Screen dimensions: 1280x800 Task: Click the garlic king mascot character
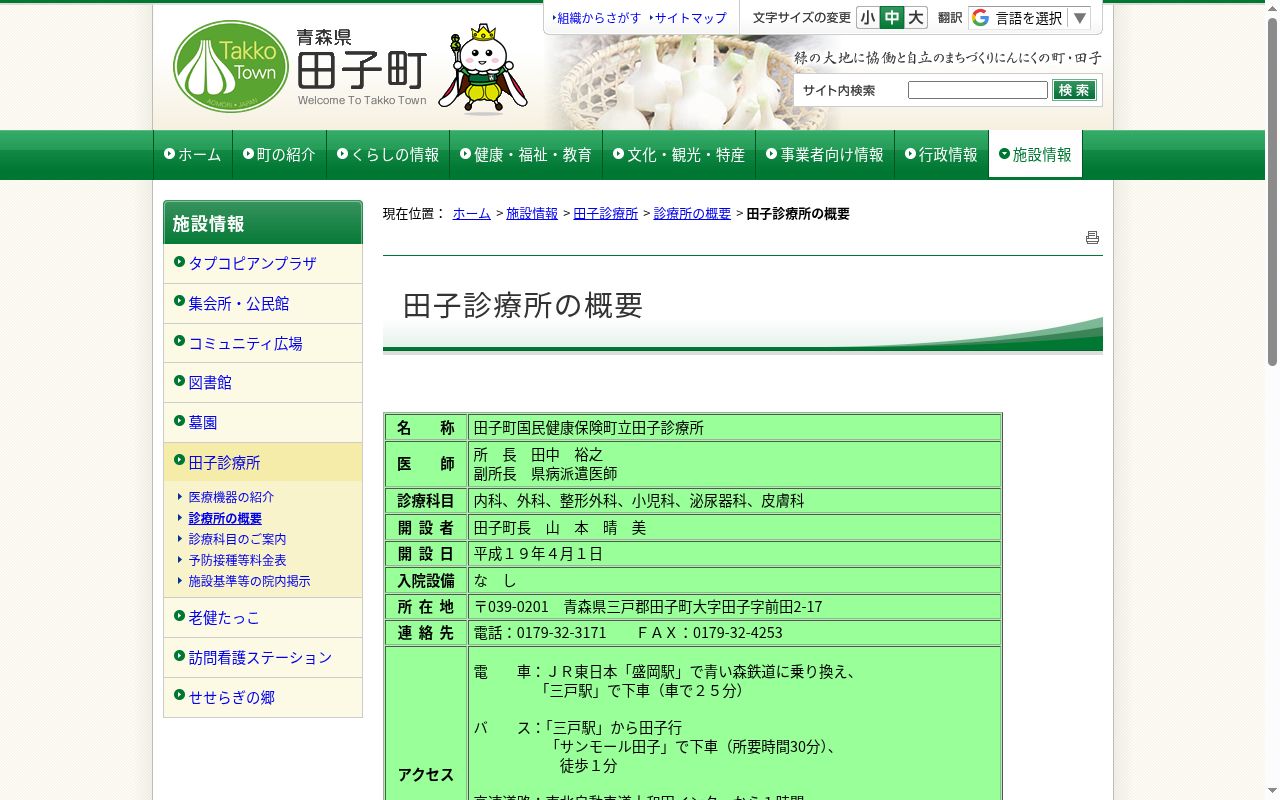click(x=482, y=70)
